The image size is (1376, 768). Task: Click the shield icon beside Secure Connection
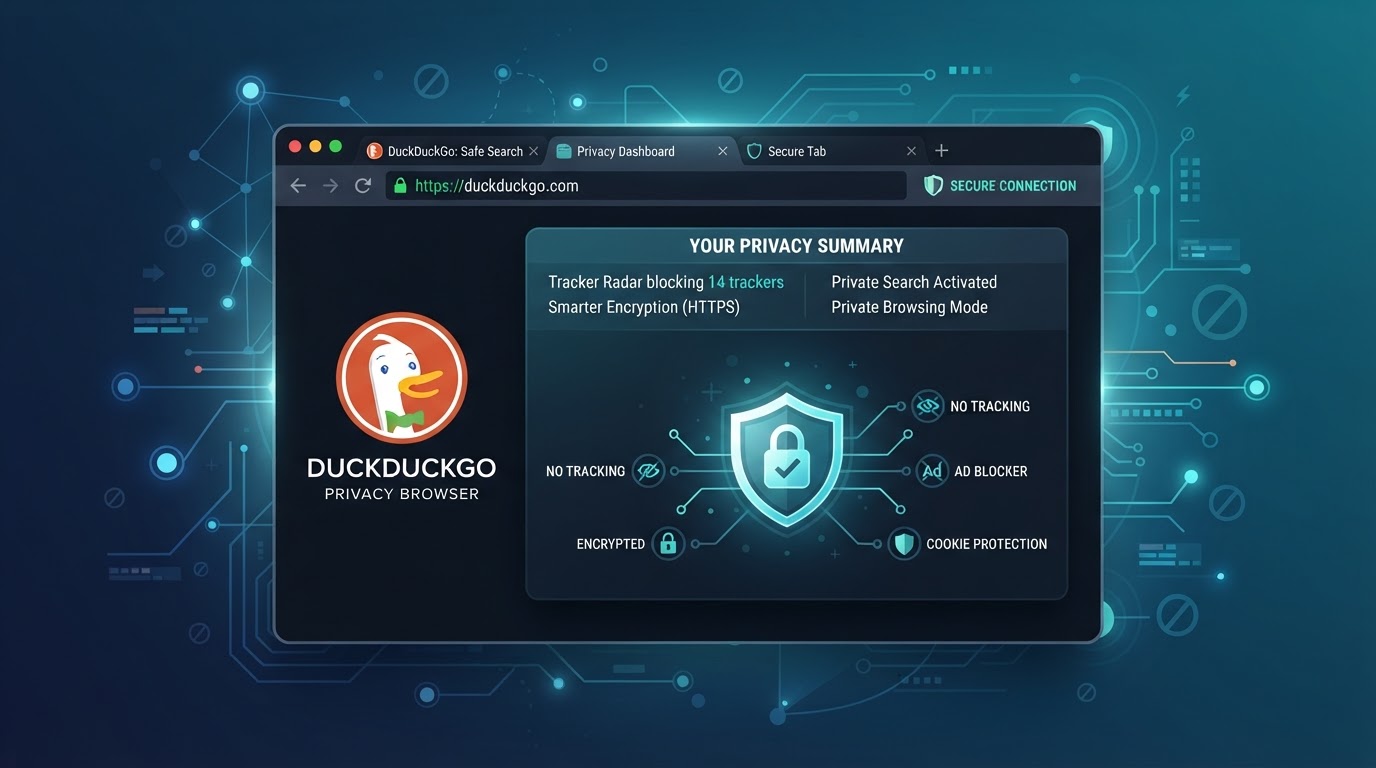click(933, 185)
